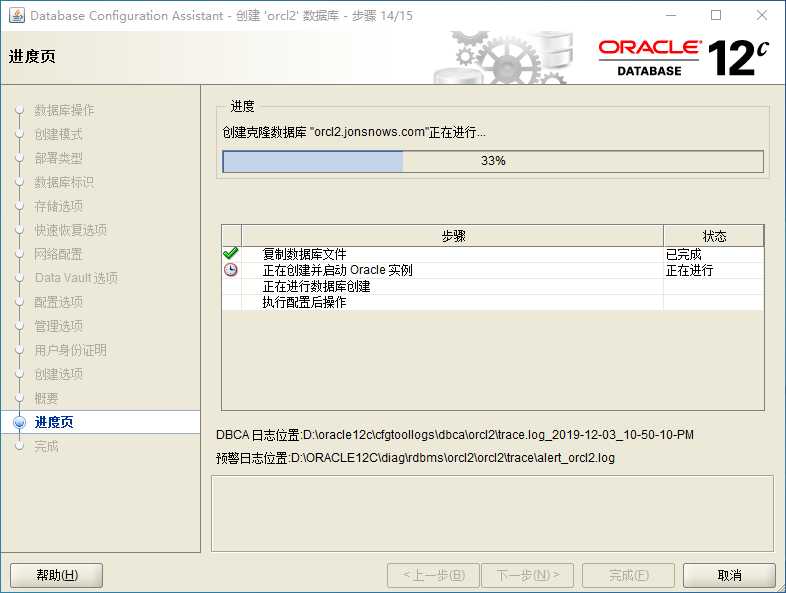This screenshot has width=786, height=593.
Task: Click the 步骤 column header
Action: [453, 236]
